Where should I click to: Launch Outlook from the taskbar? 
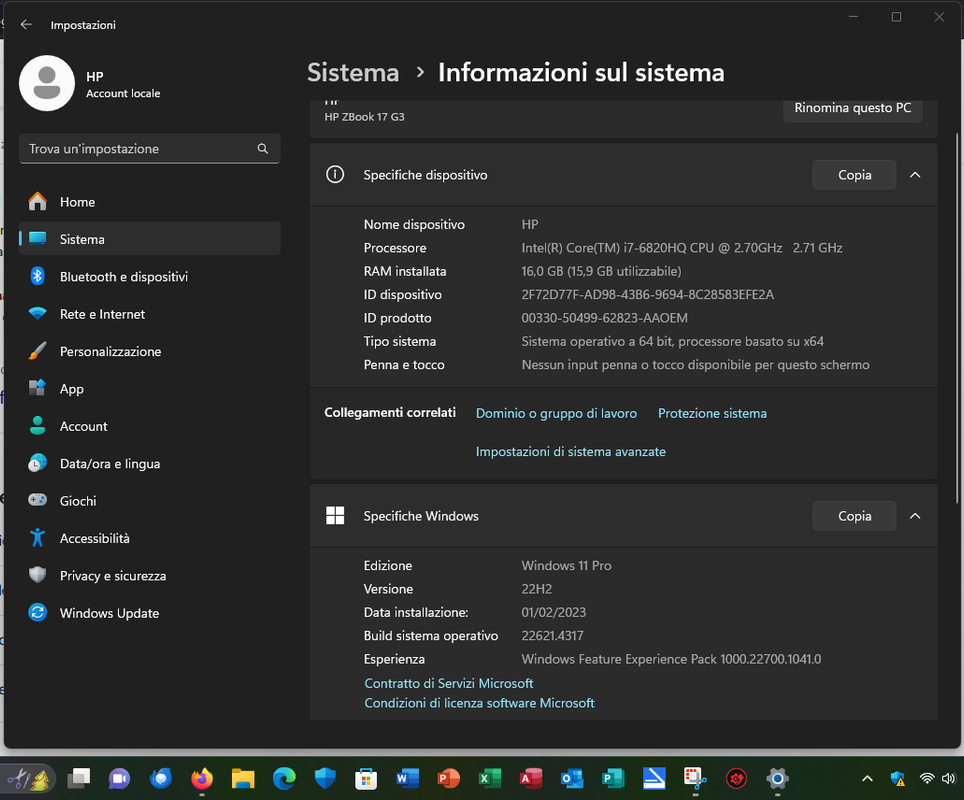572,778
